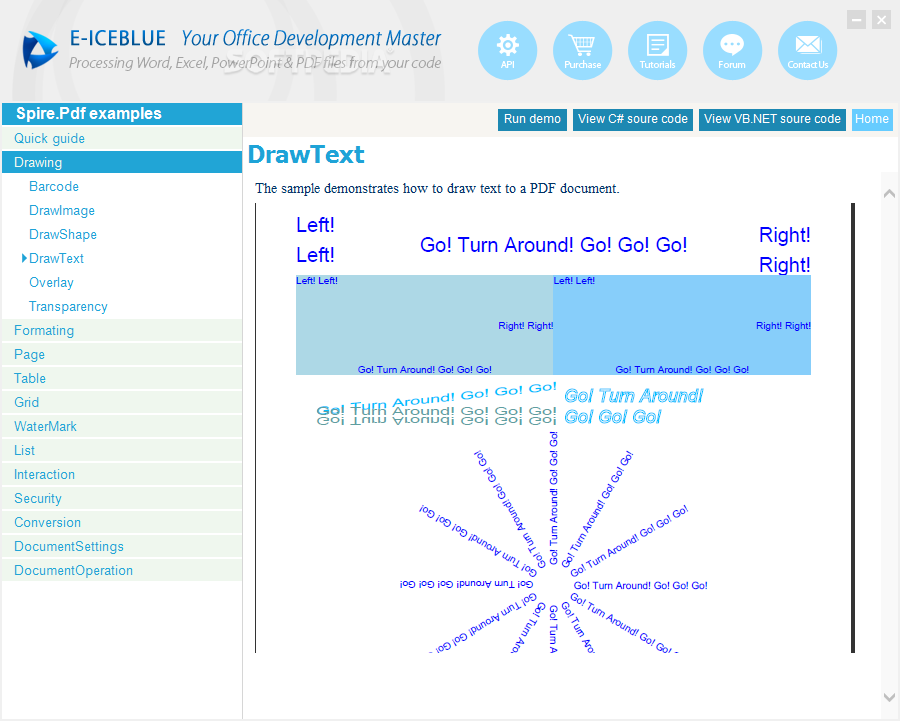Collapse the Drawing category
This screenshot has height=721, width=900.
(x=122, y=162)
